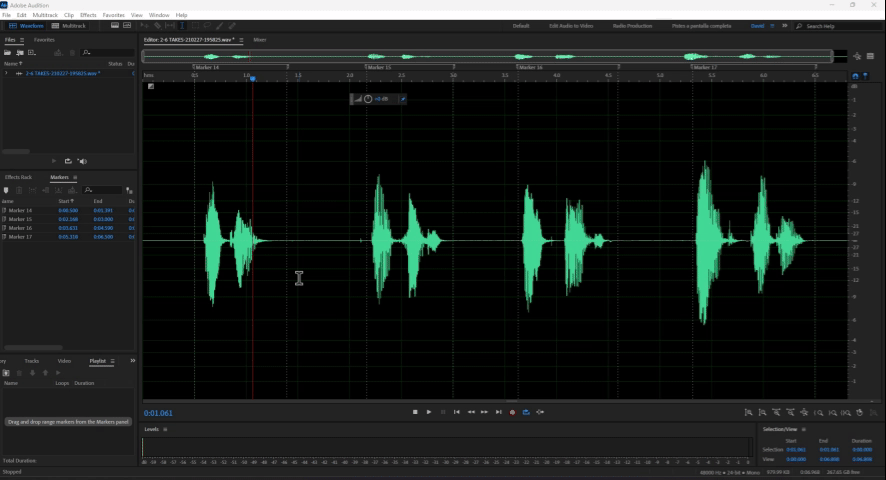This screenshot has width=886, height=480.
Task: Select the Radio Production workspace
Action: (632, 26)
